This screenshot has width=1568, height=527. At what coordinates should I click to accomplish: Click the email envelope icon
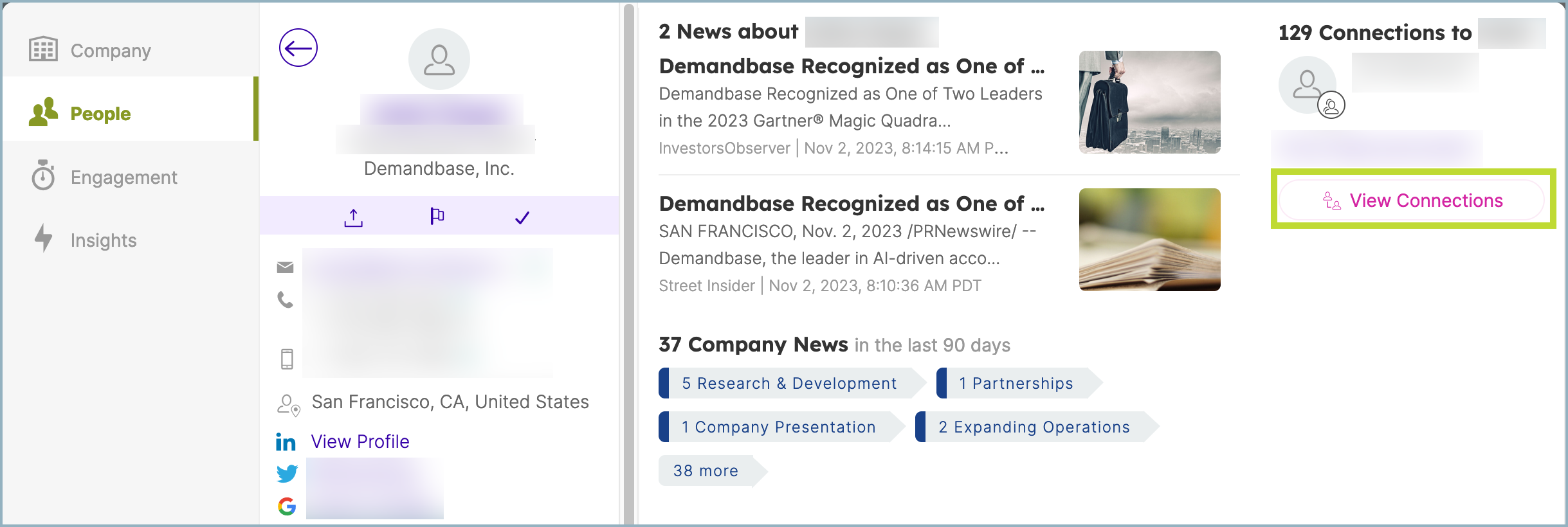point(285,267)
